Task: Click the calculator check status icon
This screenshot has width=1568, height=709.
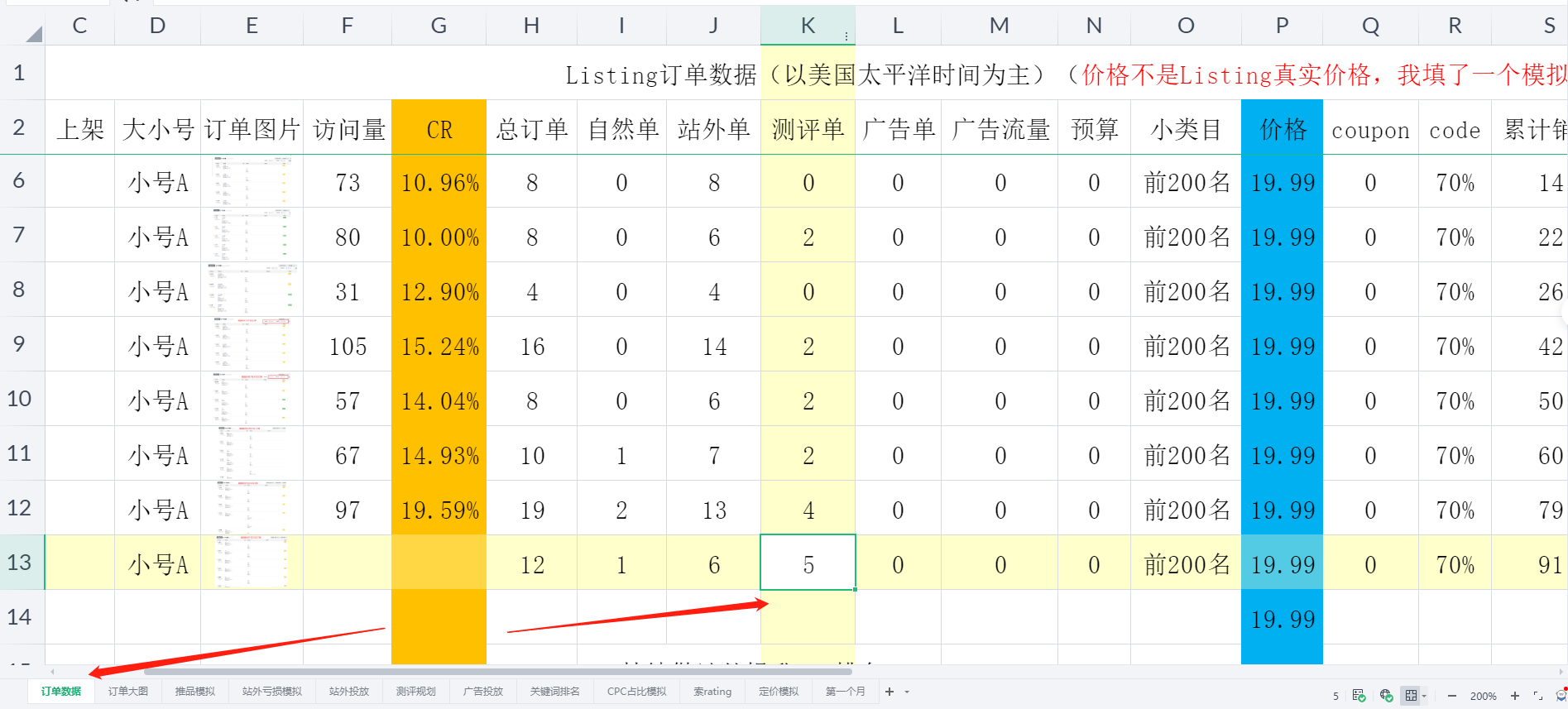Action: pos(1359,696)
